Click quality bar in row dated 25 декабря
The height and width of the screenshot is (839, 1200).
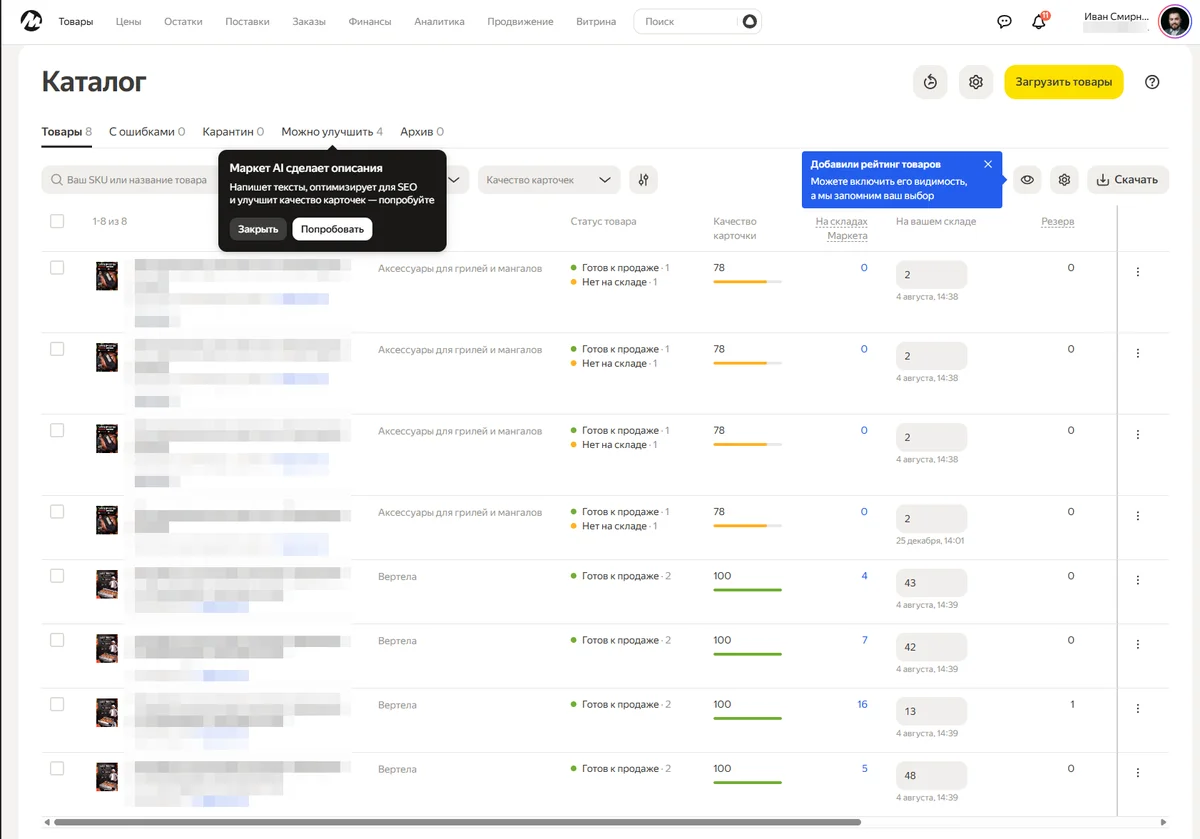point(747,525)
